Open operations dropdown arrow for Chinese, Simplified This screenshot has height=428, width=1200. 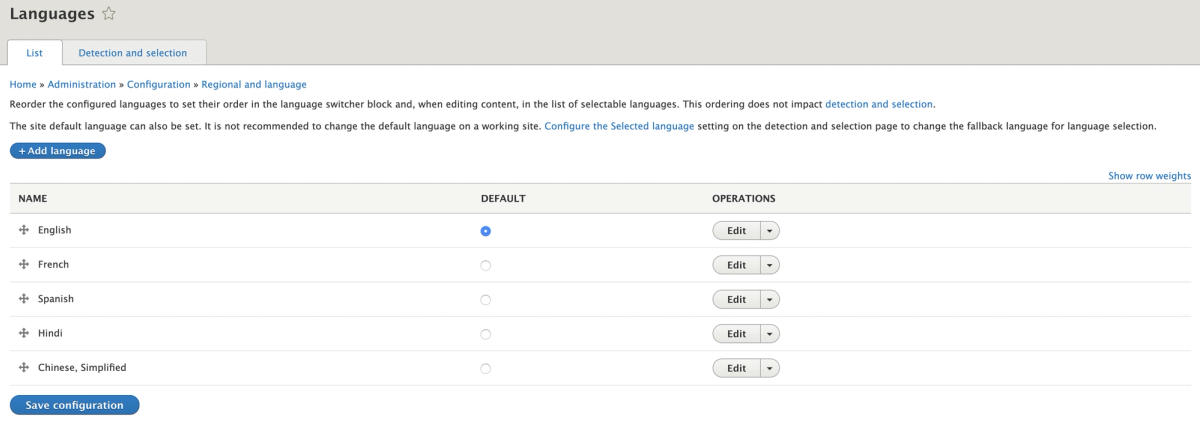770,368
